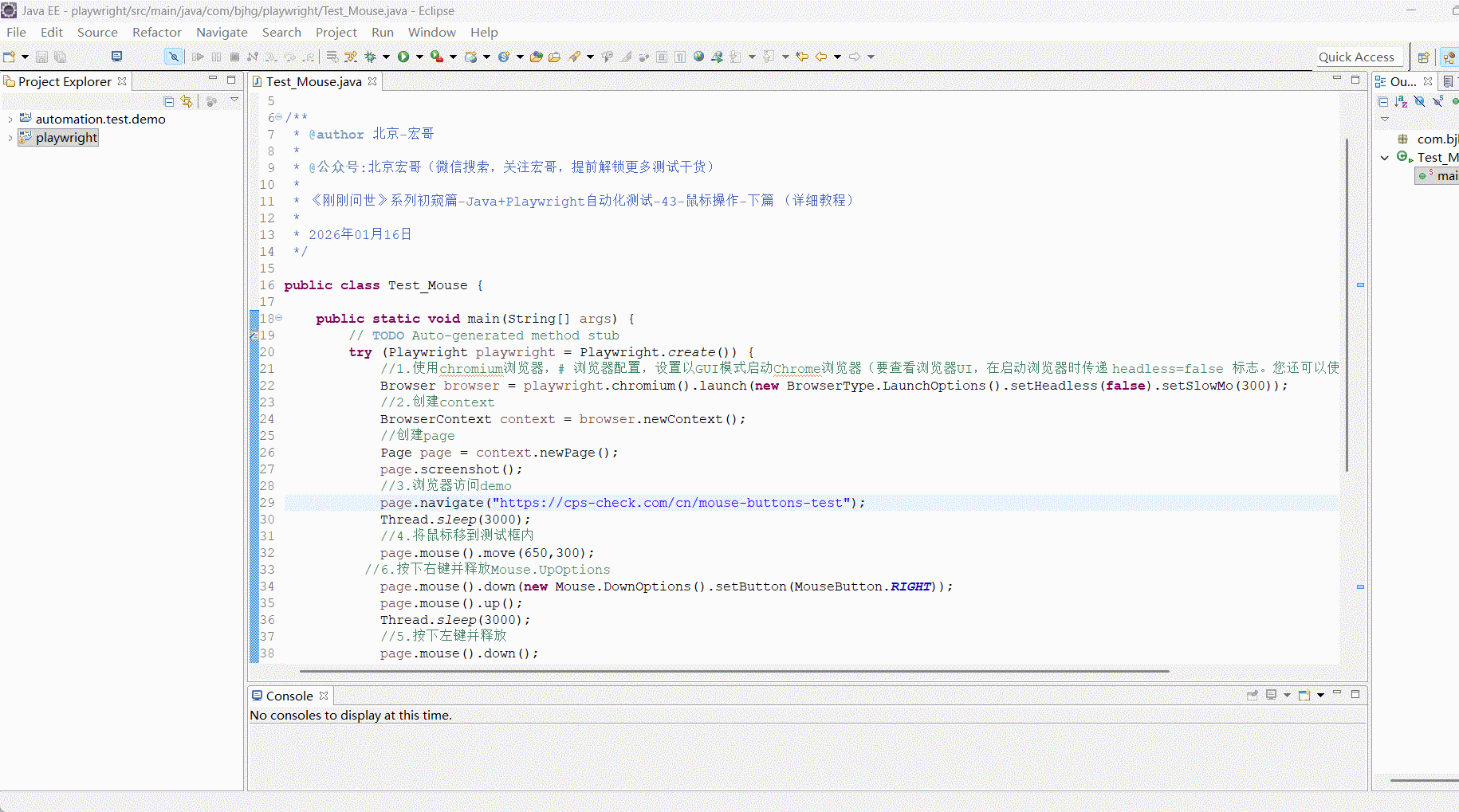
Task: Collapse All in Project Explorer
Action: 169,101
